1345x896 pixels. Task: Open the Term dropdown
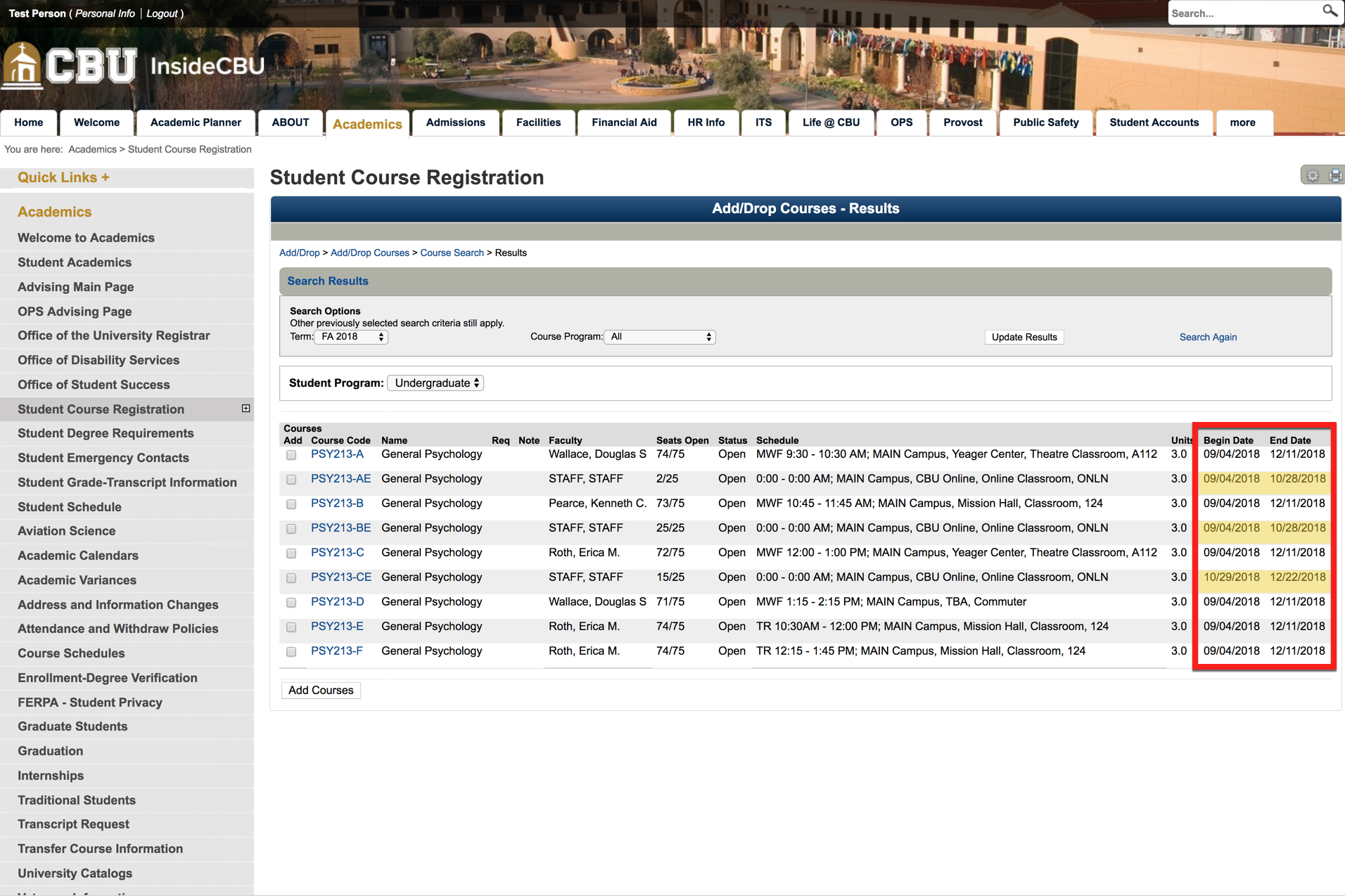pos(352,337)
